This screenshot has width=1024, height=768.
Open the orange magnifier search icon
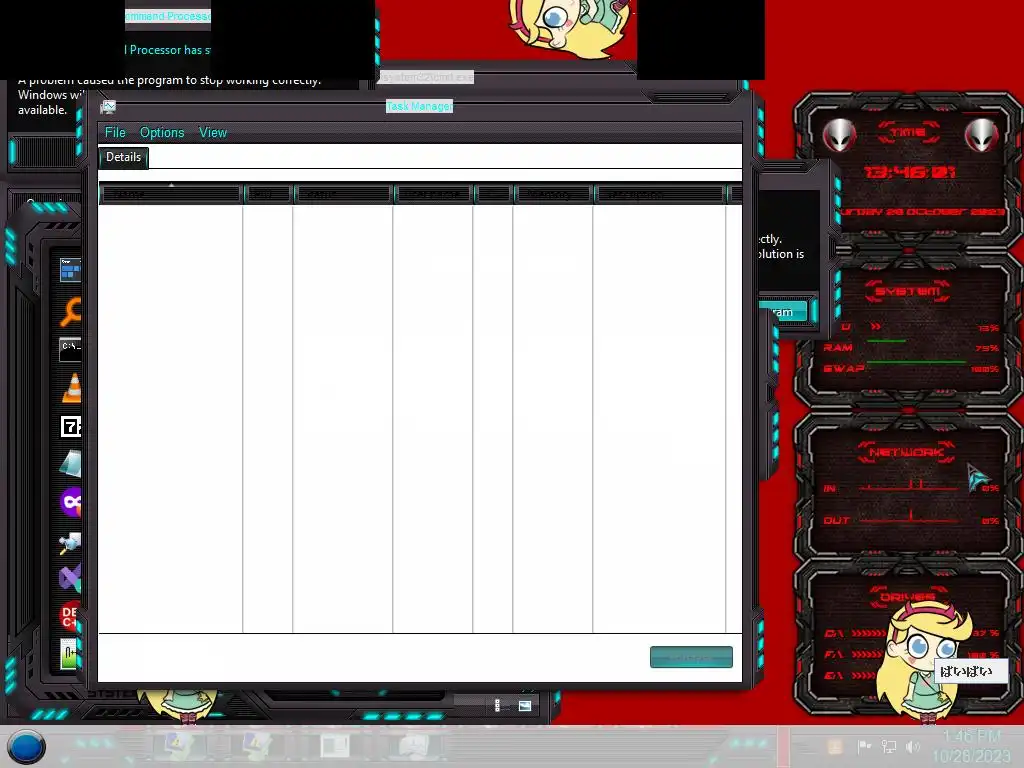71,311
